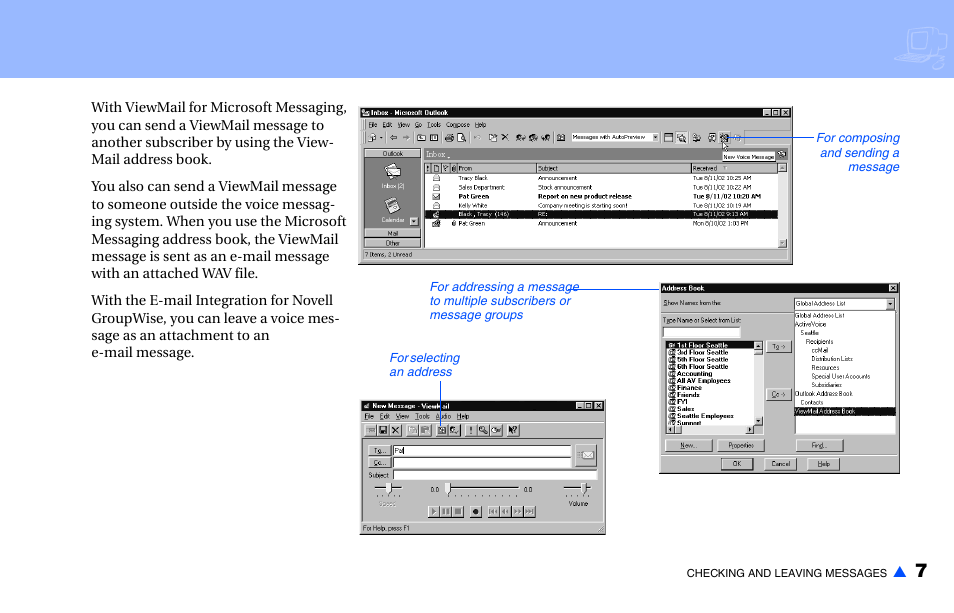
Task: Click the Inbox shortcut icon in Outlook bar
Action: (x=392, y=172)
